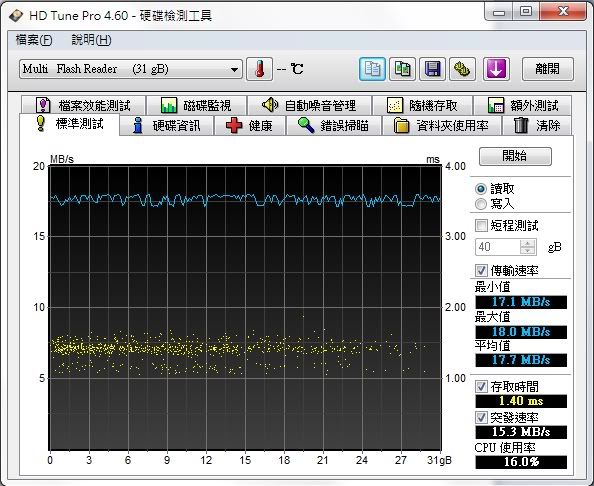Click the copy screenshot toolbar icon
594x486 pixels.
pyautogui.click(x=402, y=69)
